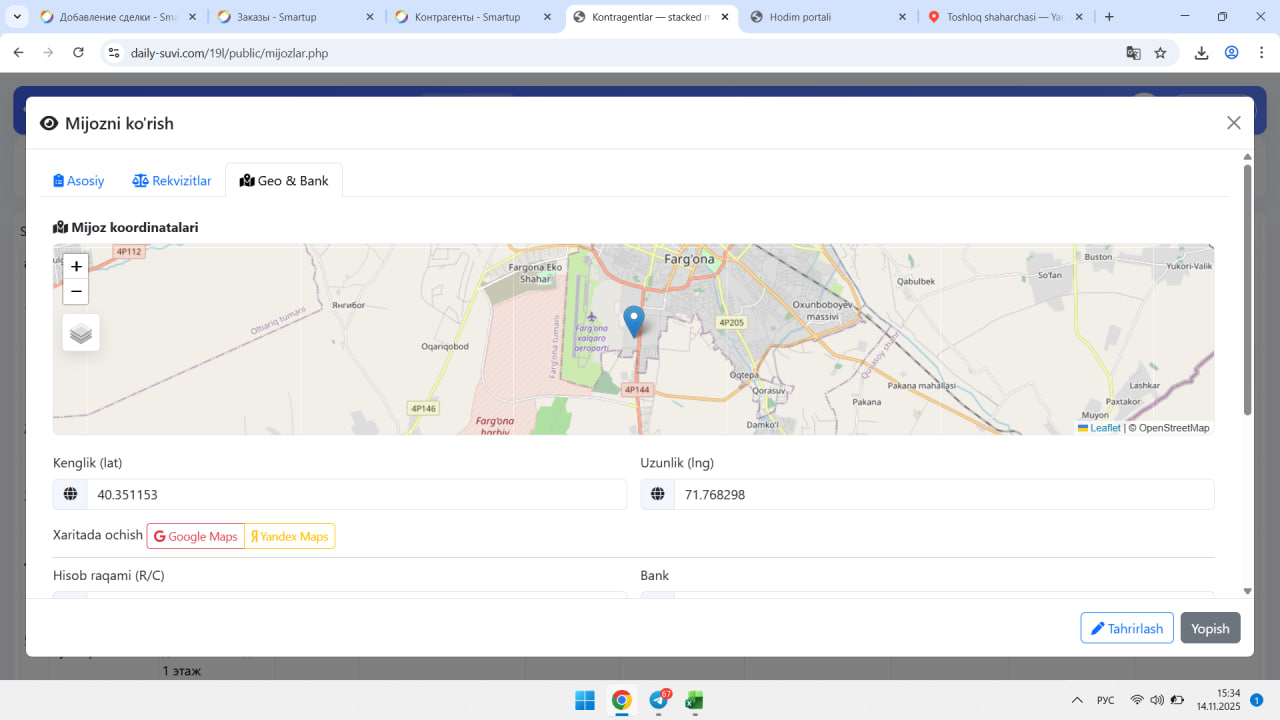Open location in Yandex Maps
This screenshot has width=1280, height=720.
(x=290, y=537)
